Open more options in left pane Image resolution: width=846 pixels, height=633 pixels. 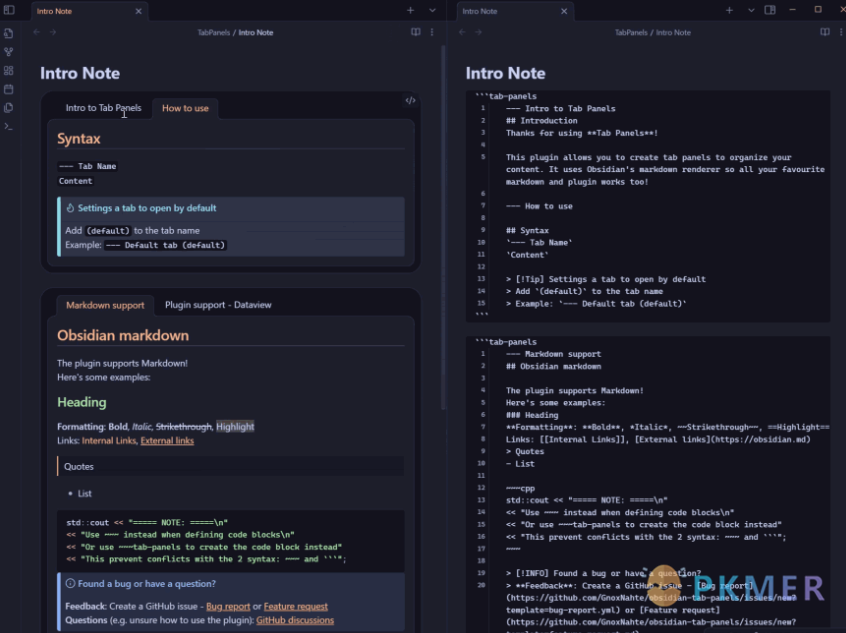tap(432, 32)
